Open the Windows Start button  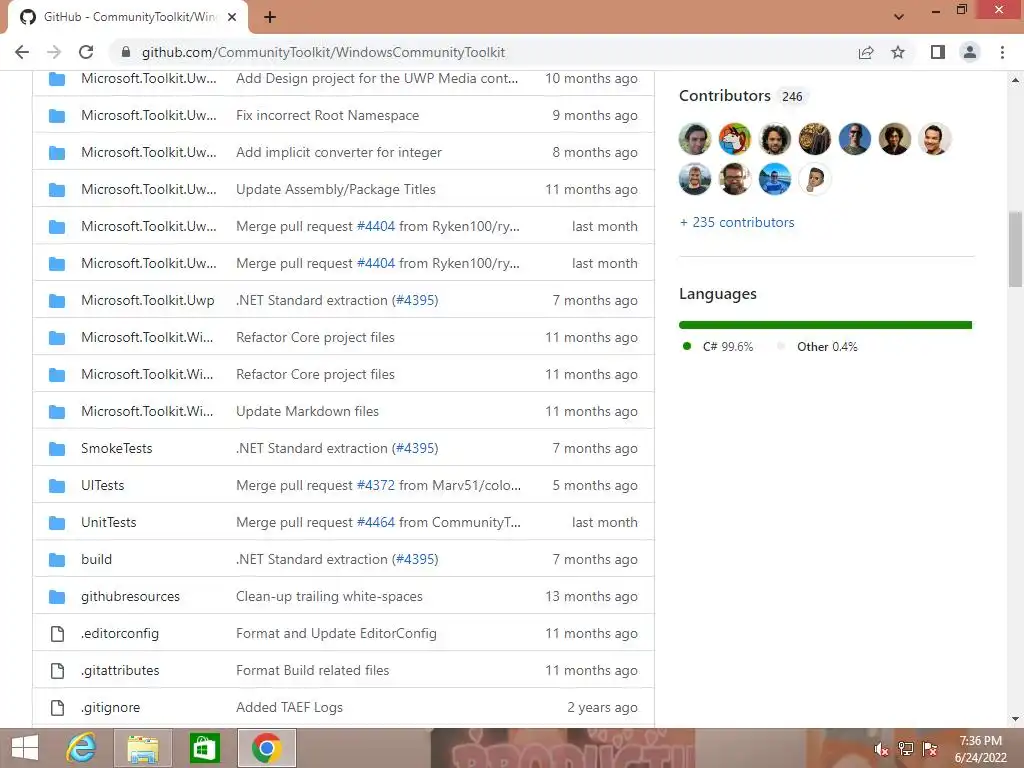coord(25,748)
